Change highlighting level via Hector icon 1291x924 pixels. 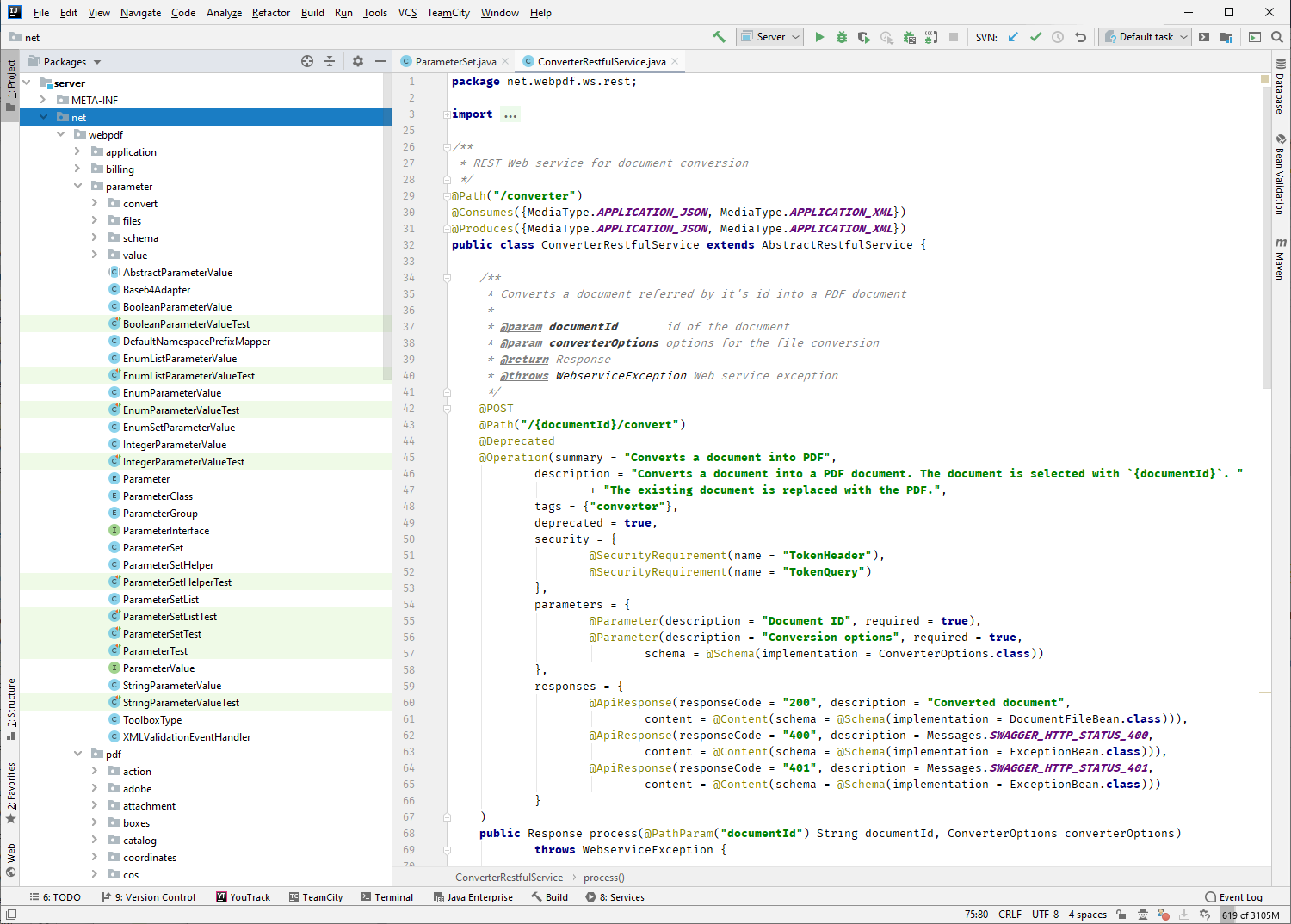click(1141, 915)
